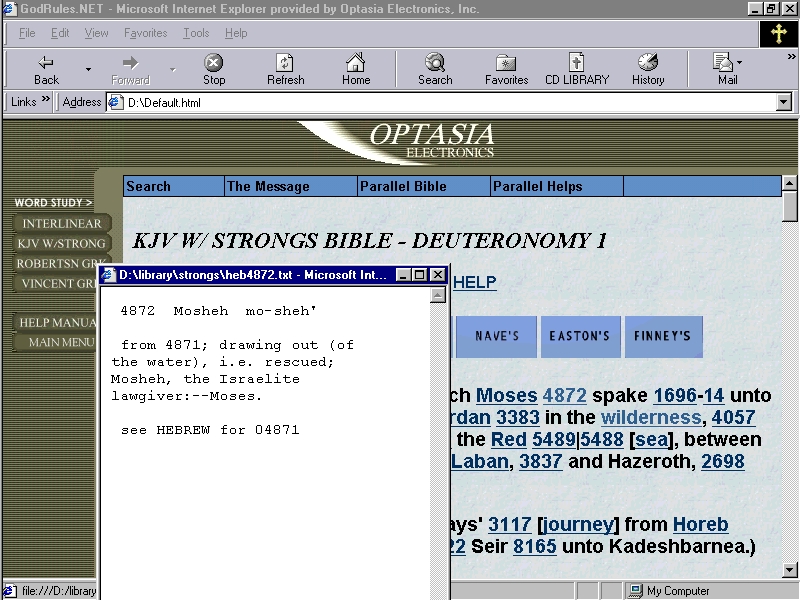
Task: Expand the Links toolbar chevron
Action: pyautogui.click(x=46, y=101)
